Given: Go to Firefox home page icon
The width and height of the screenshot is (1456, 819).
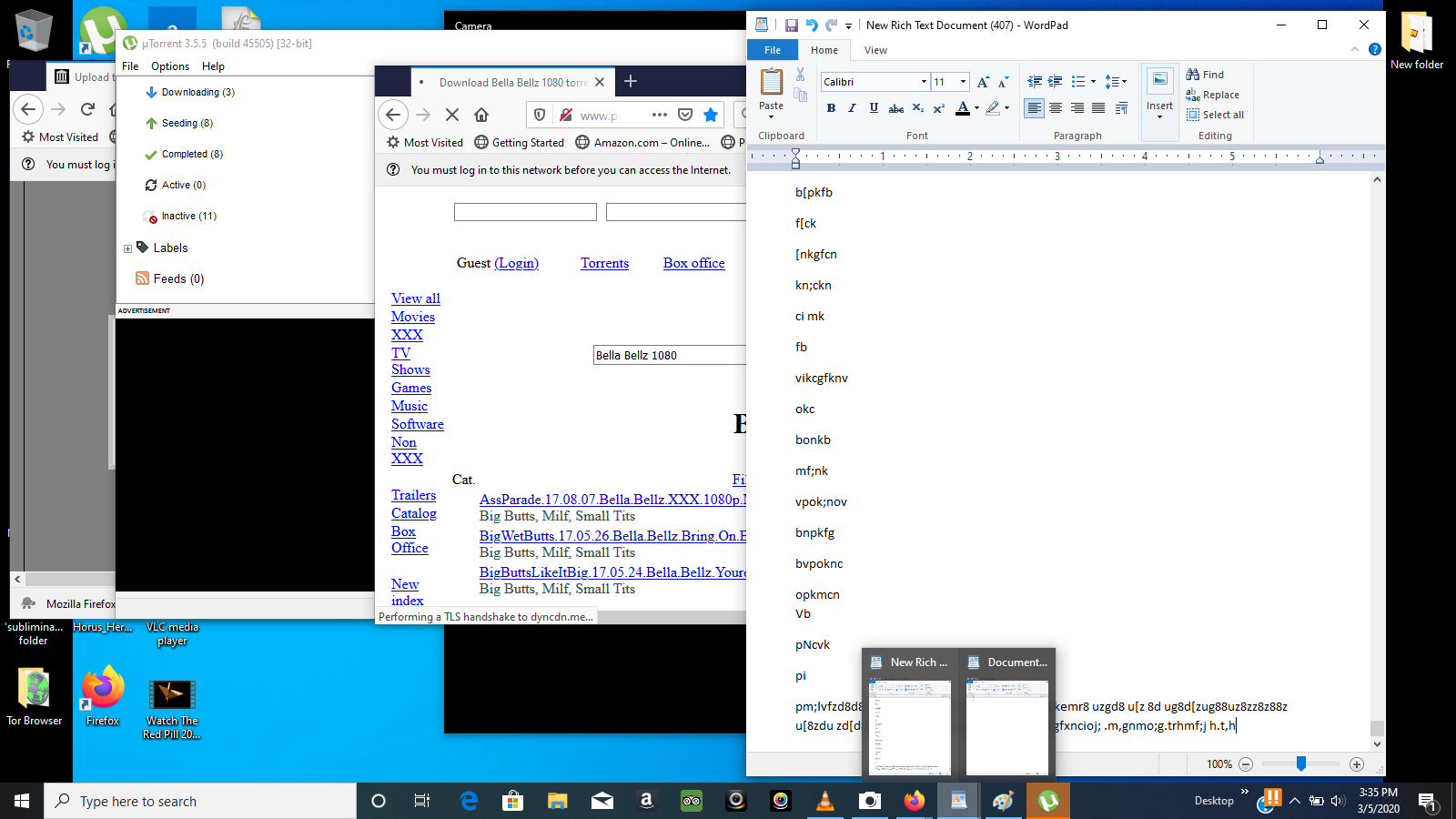Looking at the screenshot, I should 481,115.
